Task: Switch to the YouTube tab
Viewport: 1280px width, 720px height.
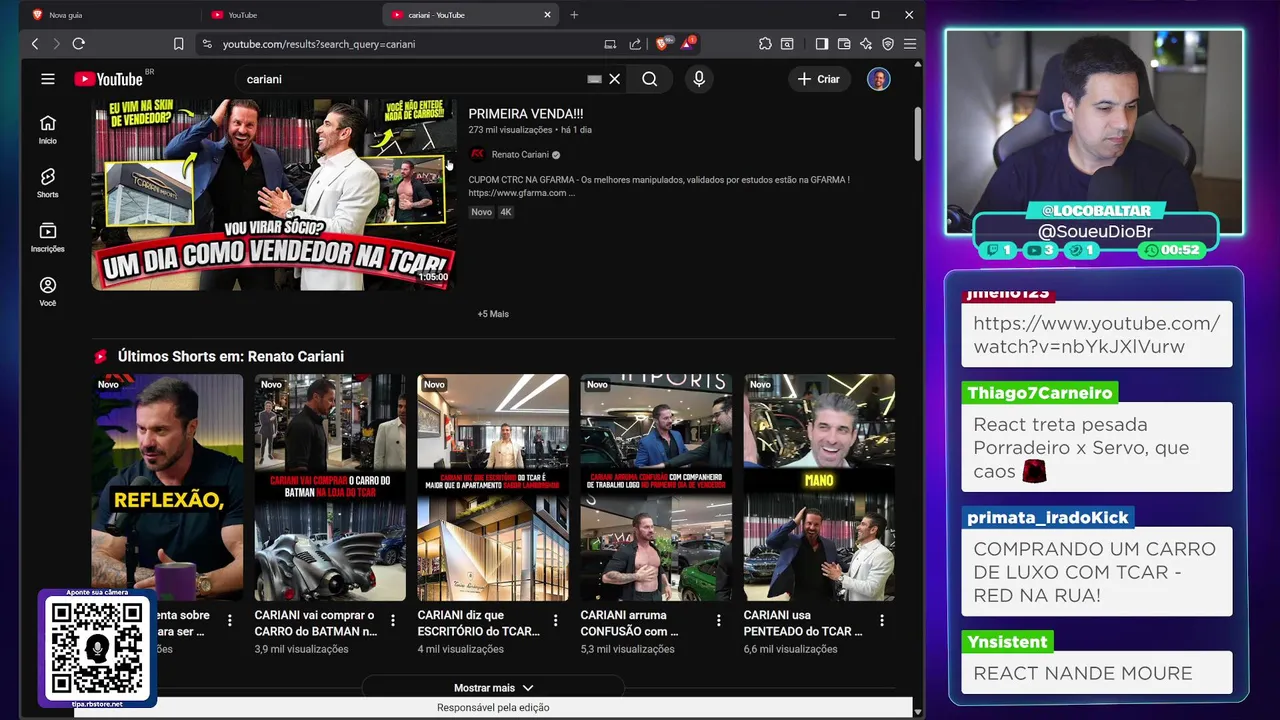Action: coord(290,15)
